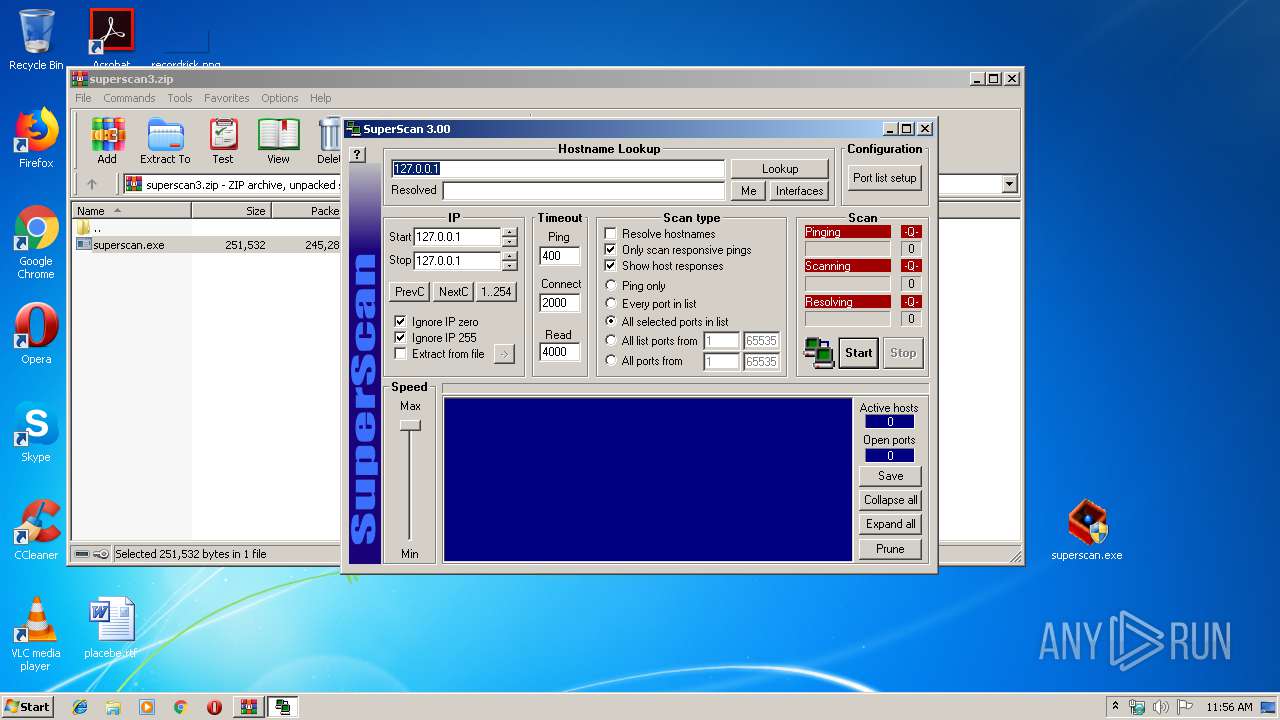The width and height of the screenshot is (1280, 720).
Task: Open the Favorites menu
Action: 227,98
